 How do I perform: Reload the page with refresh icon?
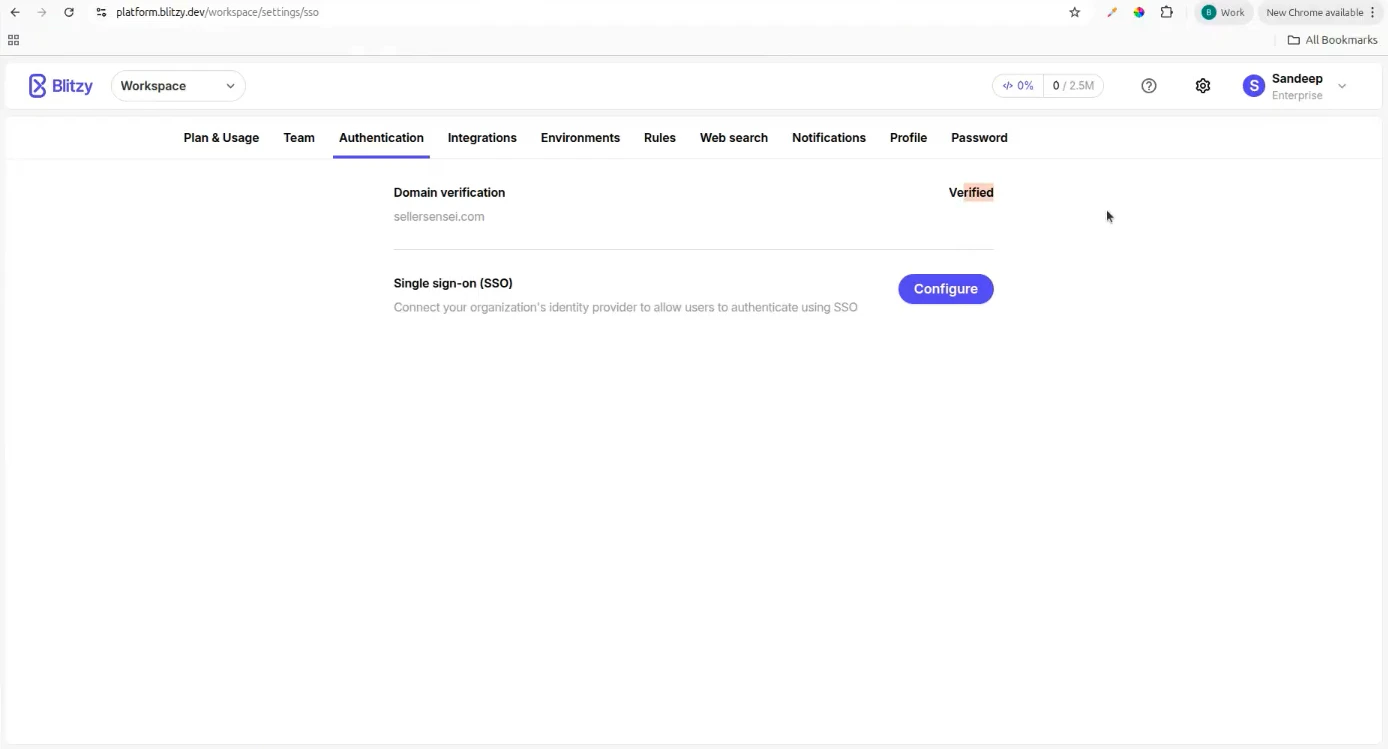tap(69, 12)
